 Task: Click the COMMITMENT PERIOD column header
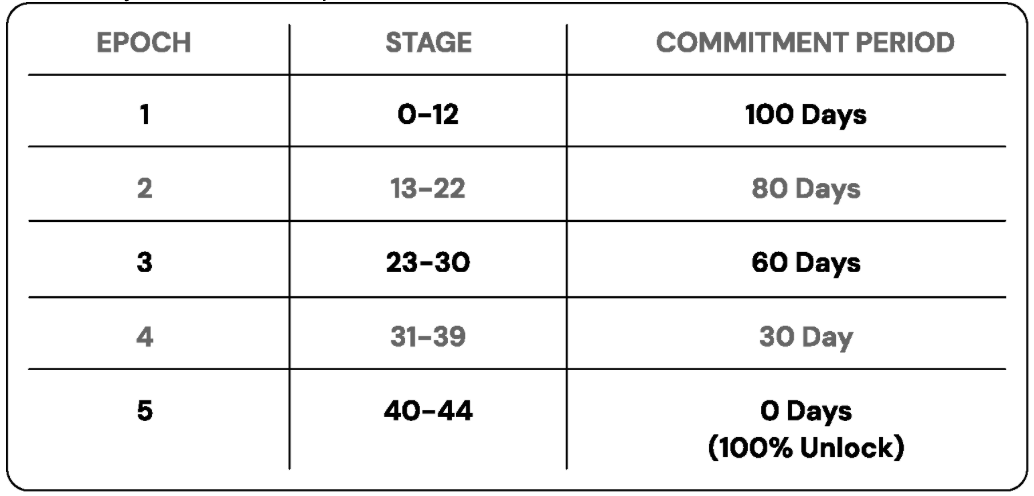point(805,43)
